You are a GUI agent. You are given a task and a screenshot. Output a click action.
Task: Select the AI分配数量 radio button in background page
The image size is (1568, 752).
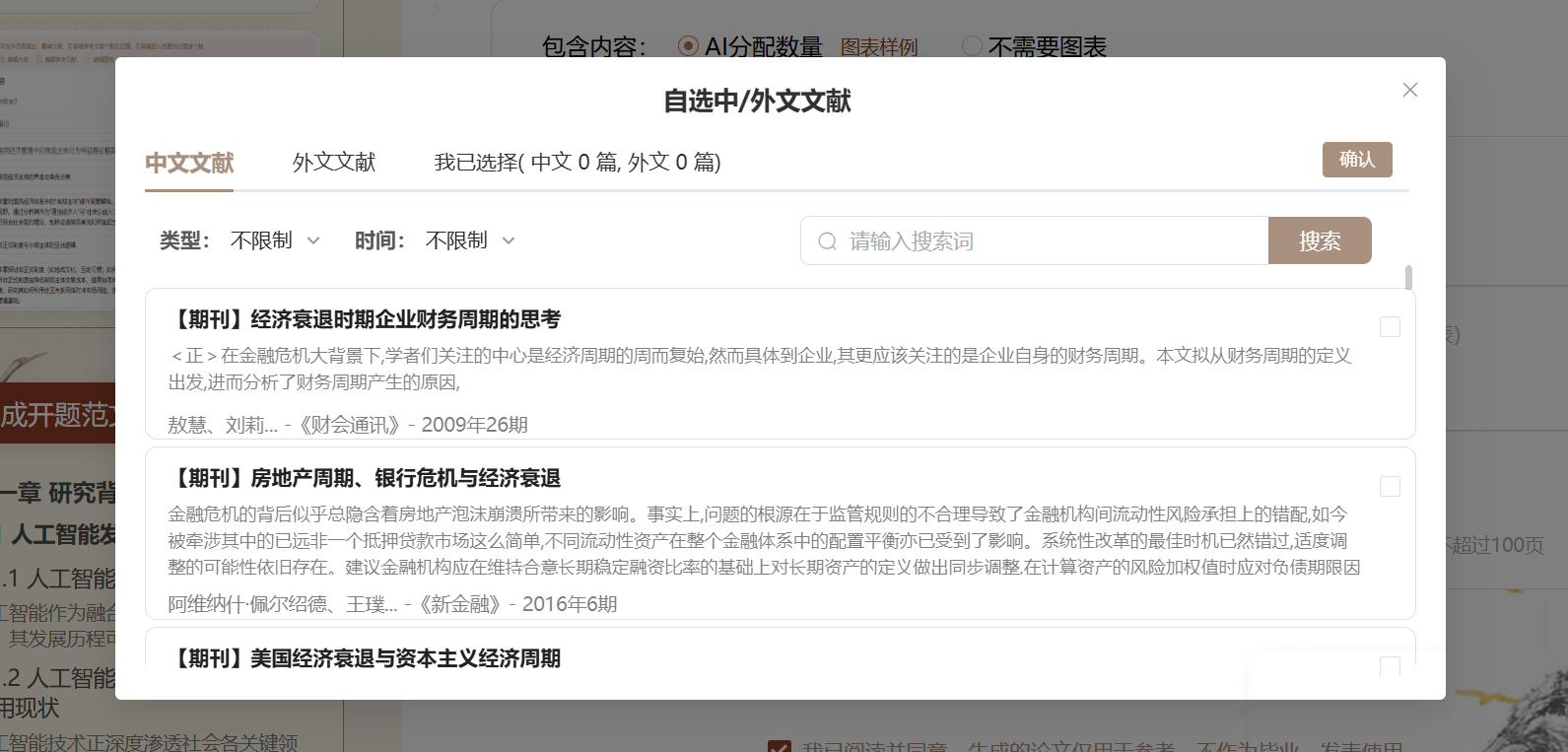tap(689, 46)
